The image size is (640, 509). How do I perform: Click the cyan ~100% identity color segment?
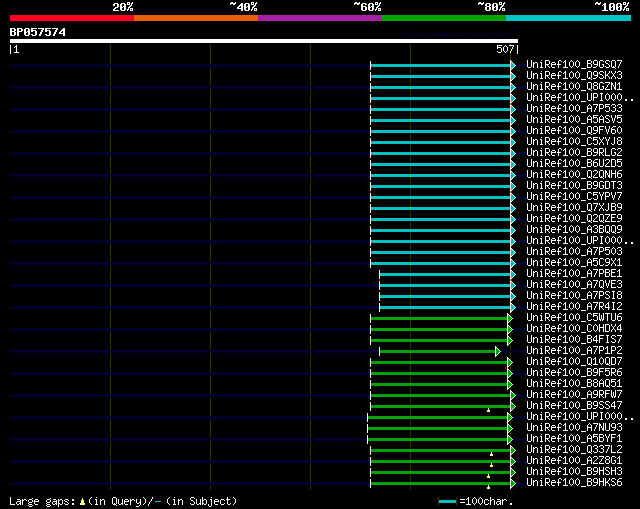pos(569,18)
